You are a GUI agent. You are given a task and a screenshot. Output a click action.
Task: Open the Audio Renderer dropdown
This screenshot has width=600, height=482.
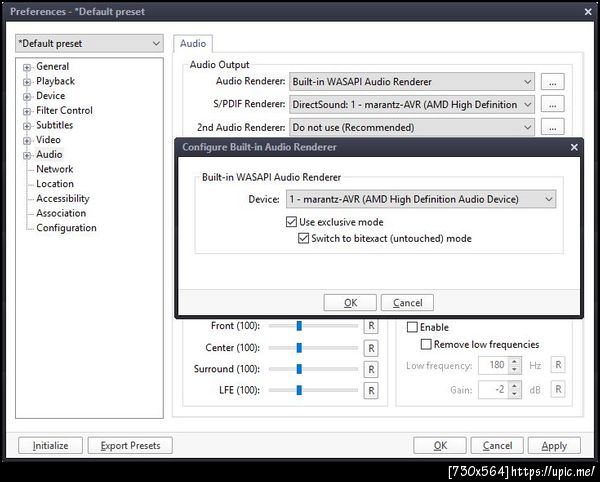(412, 82)
